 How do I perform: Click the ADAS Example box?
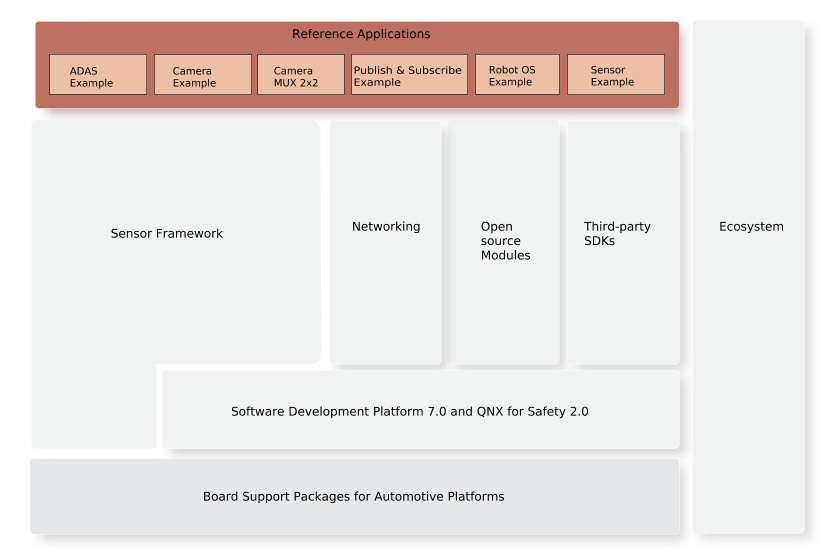tap(98, 75)
